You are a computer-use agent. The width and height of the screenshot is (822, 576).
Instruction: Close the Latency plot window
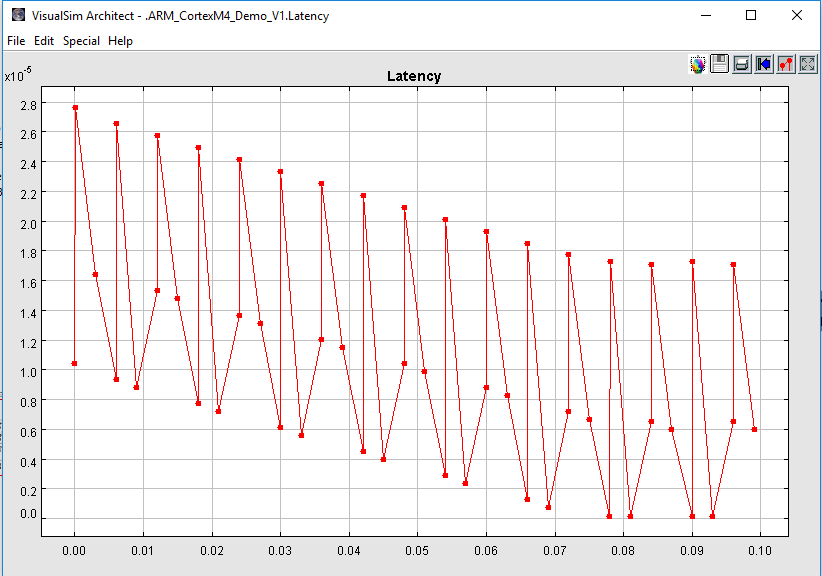coord(797,16)
